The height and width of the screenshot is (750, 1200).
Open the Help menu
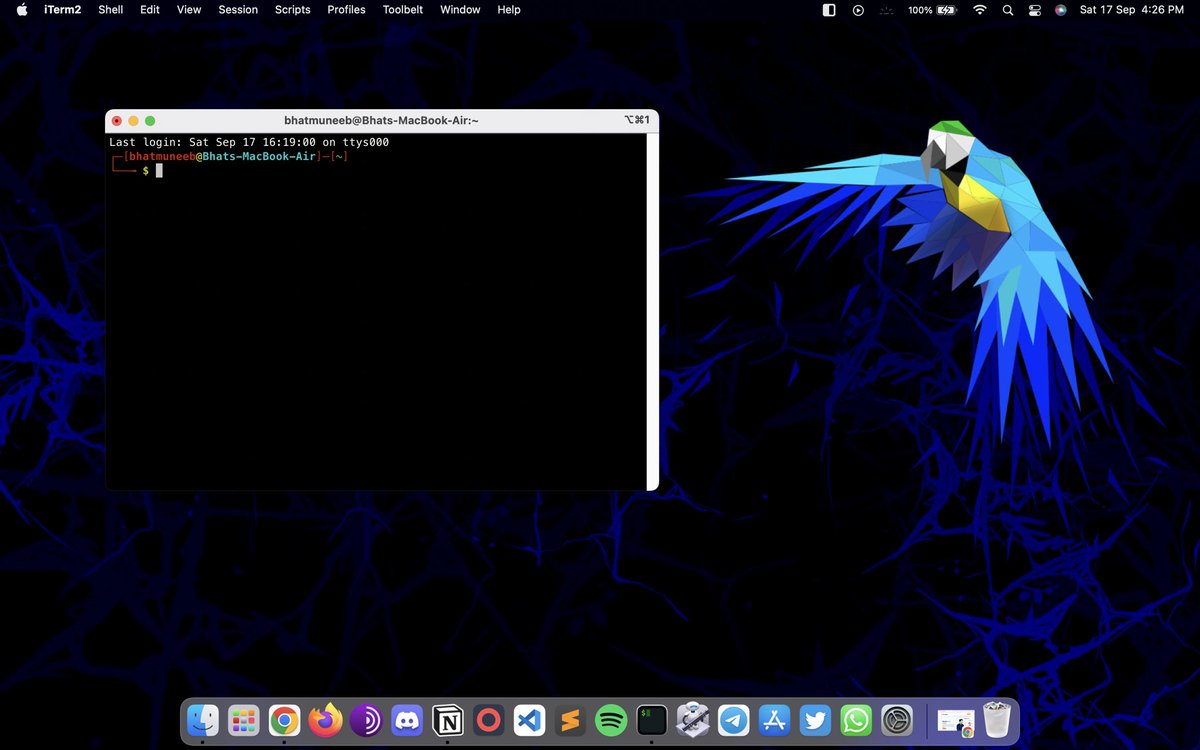pyautogui.click(x=509, y=10)
